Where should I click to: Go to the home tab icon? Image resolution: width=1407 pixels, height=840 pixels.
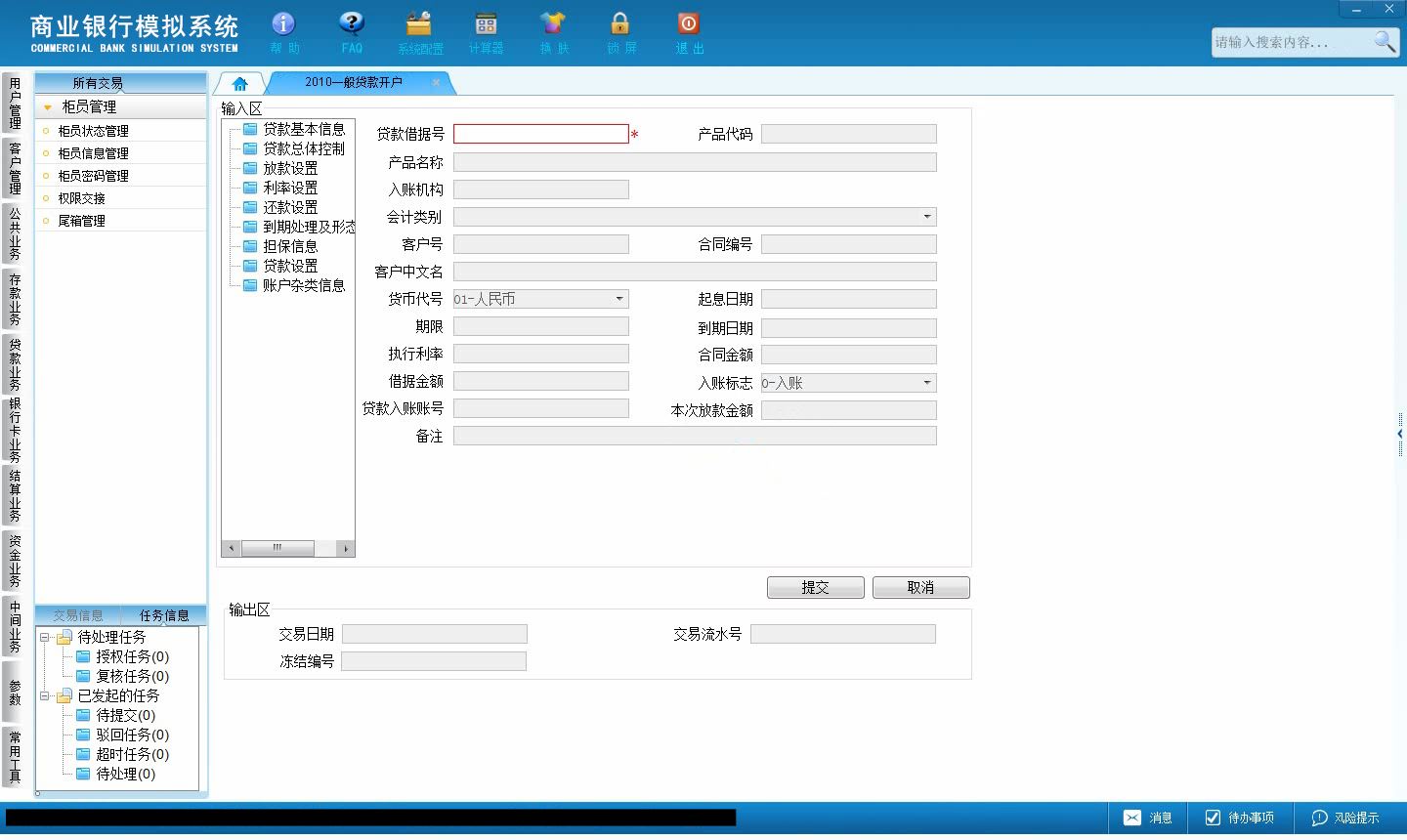[x=239, y=84]
